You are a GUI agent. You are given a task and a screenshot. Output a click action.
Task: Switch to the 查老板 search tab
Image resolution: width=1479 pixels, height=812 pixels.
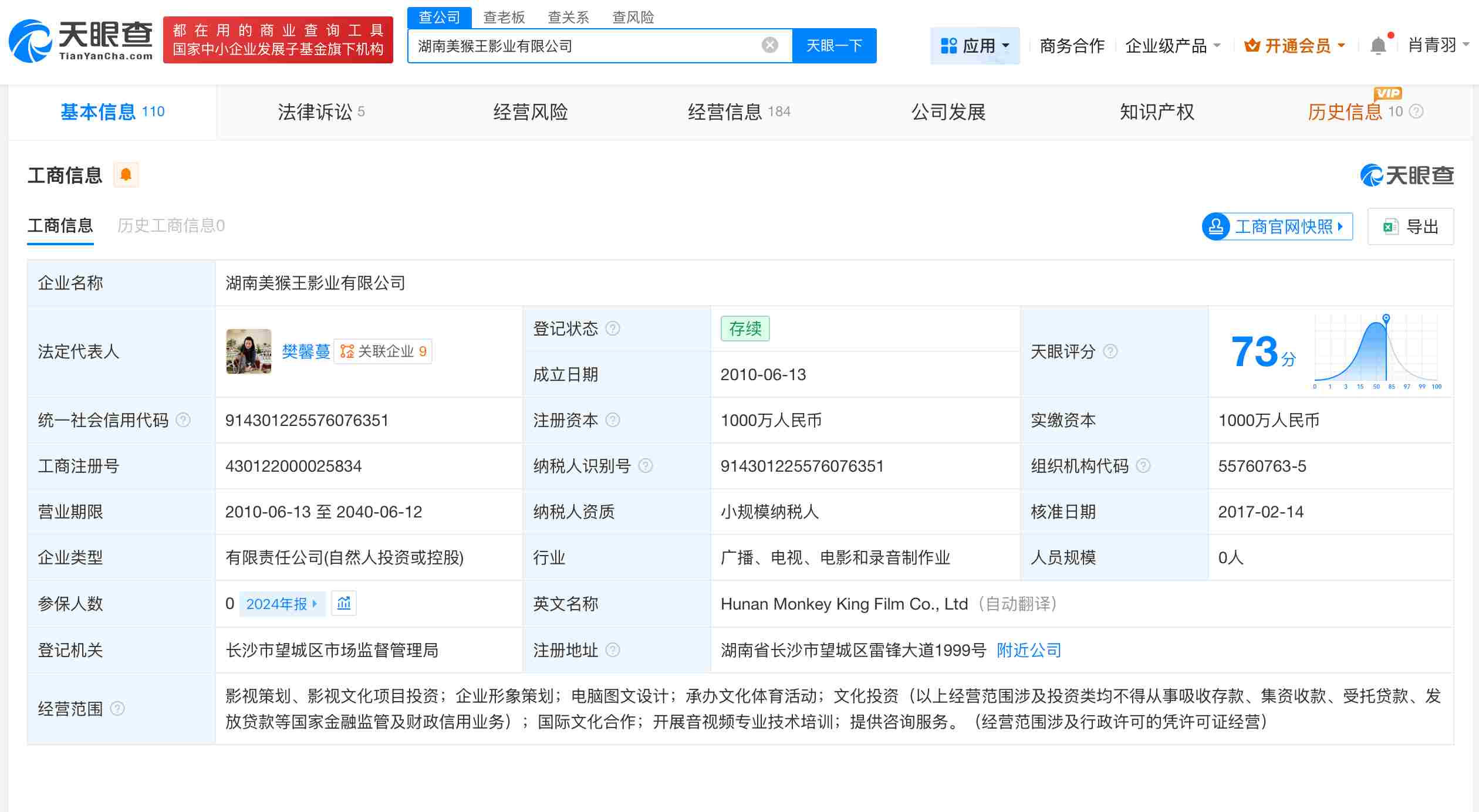click(504, 17)
